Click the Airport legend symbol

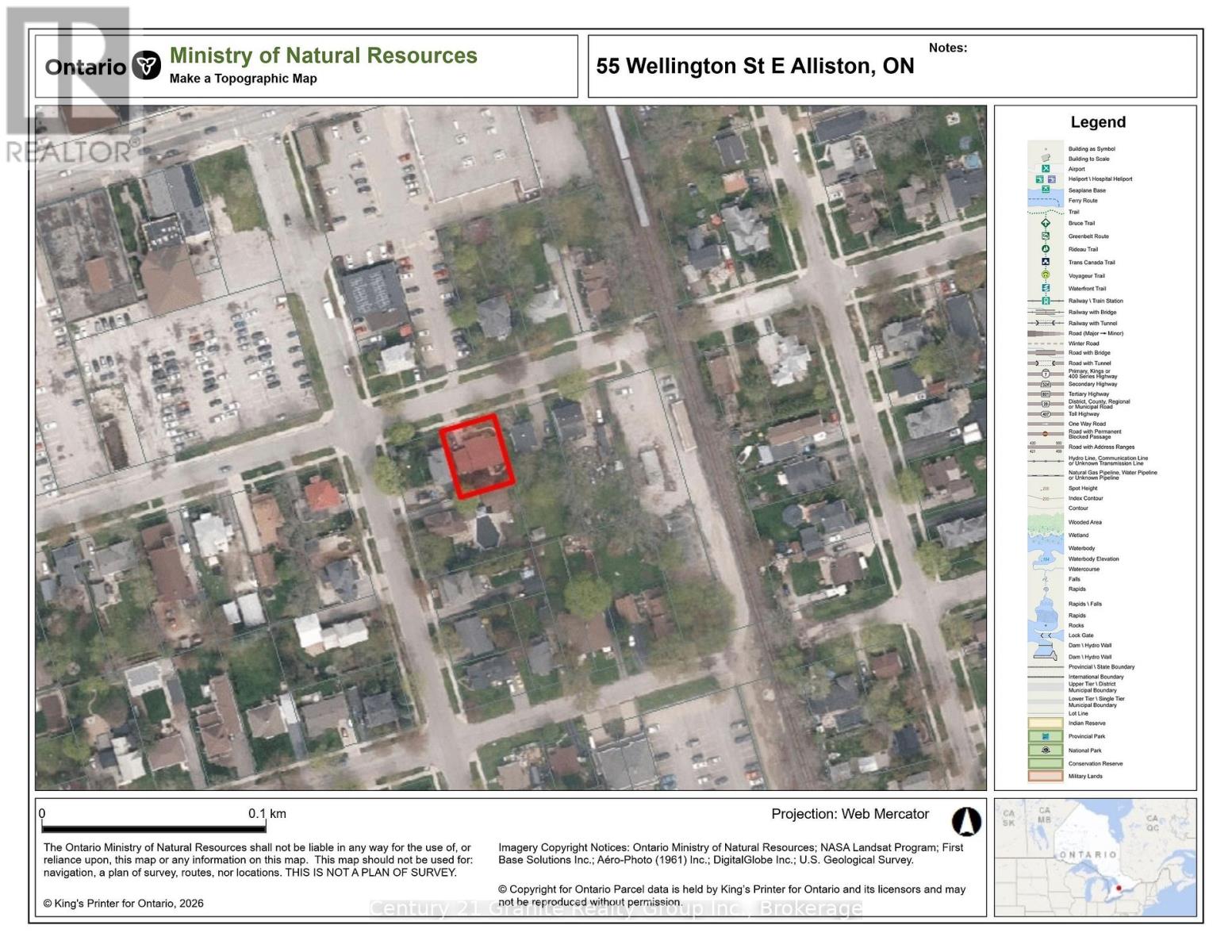click(1046, 169)
